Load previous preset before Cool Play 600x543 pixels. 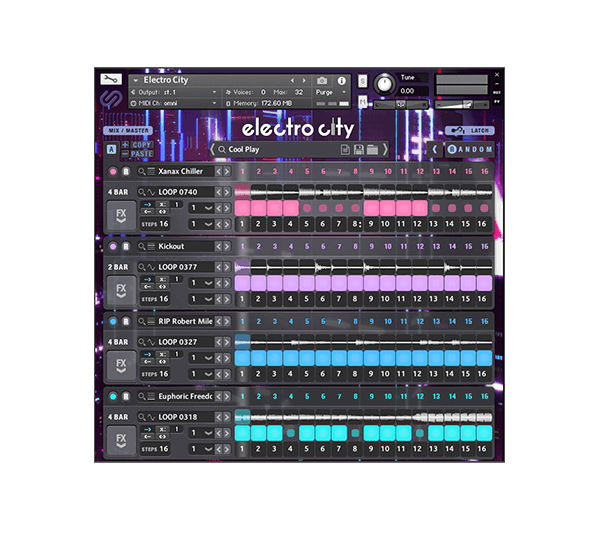click(212, 149)
